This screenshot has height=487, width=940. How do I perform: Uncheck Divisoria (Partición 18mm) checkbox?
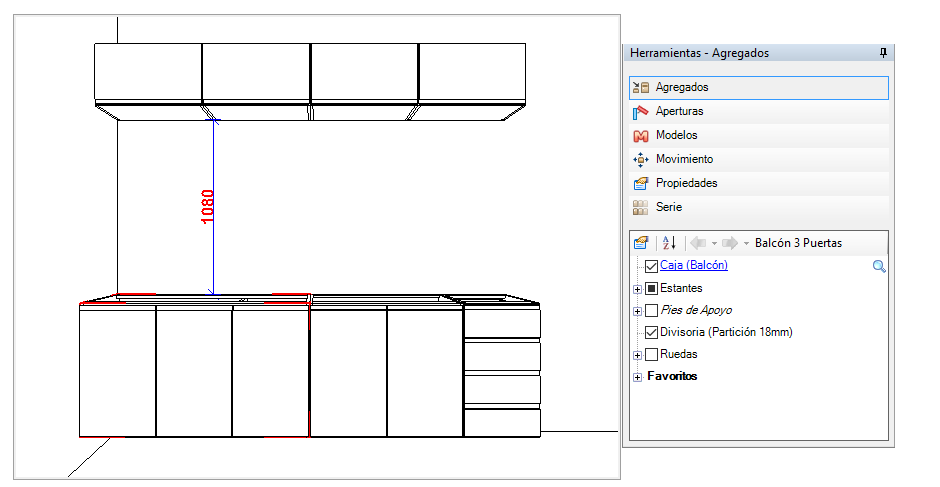[652, 332]
